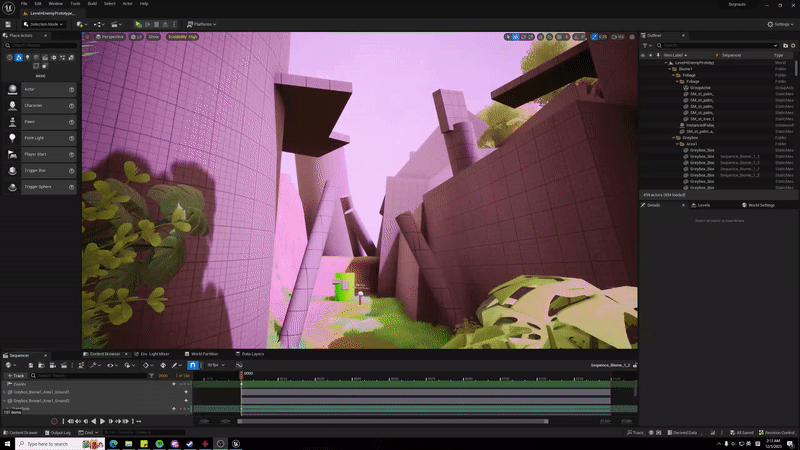
Task: Click the Stop simulation square icon in the main toolbar
Action: point(157,24)
